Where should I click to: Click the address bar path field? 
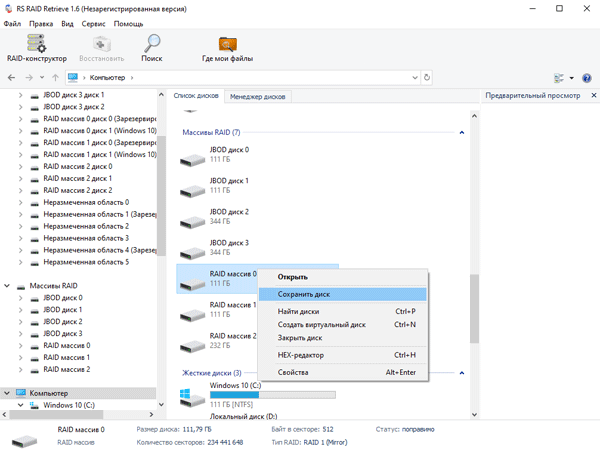pos(243,78)
